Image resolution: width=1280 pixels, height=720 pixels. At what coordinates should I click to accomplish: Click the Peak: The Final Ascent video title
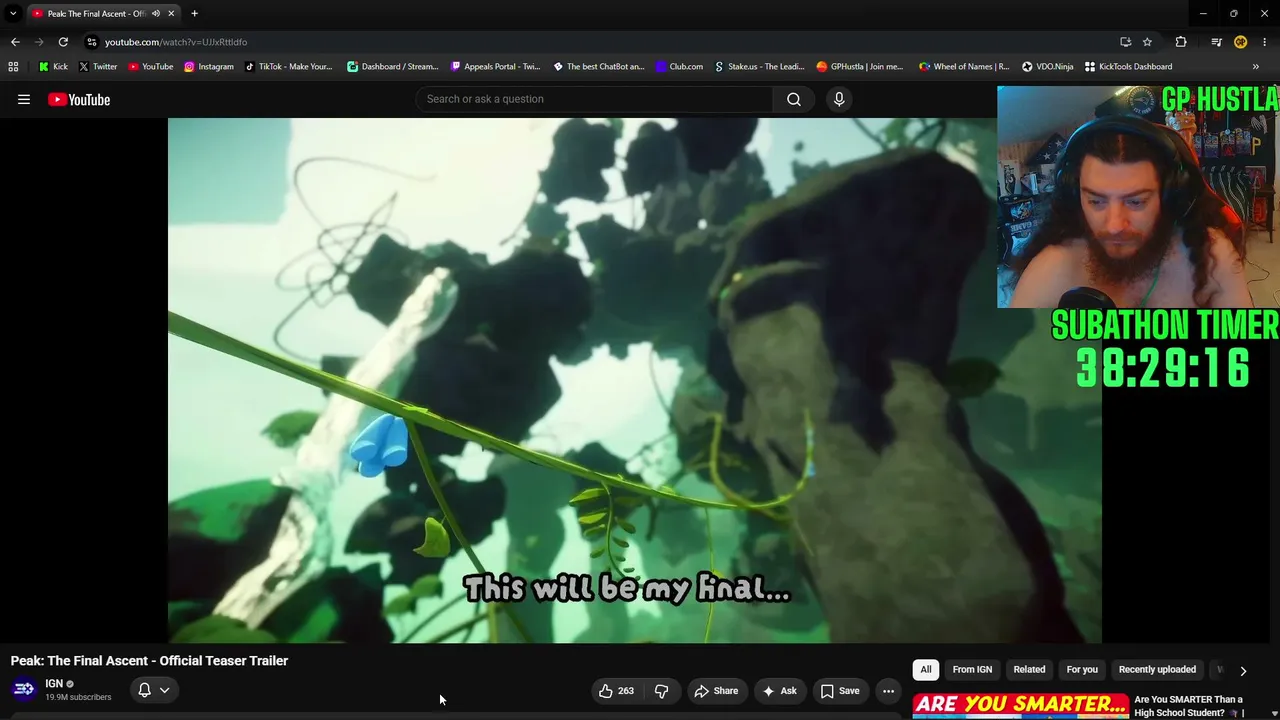coord(149,661)
